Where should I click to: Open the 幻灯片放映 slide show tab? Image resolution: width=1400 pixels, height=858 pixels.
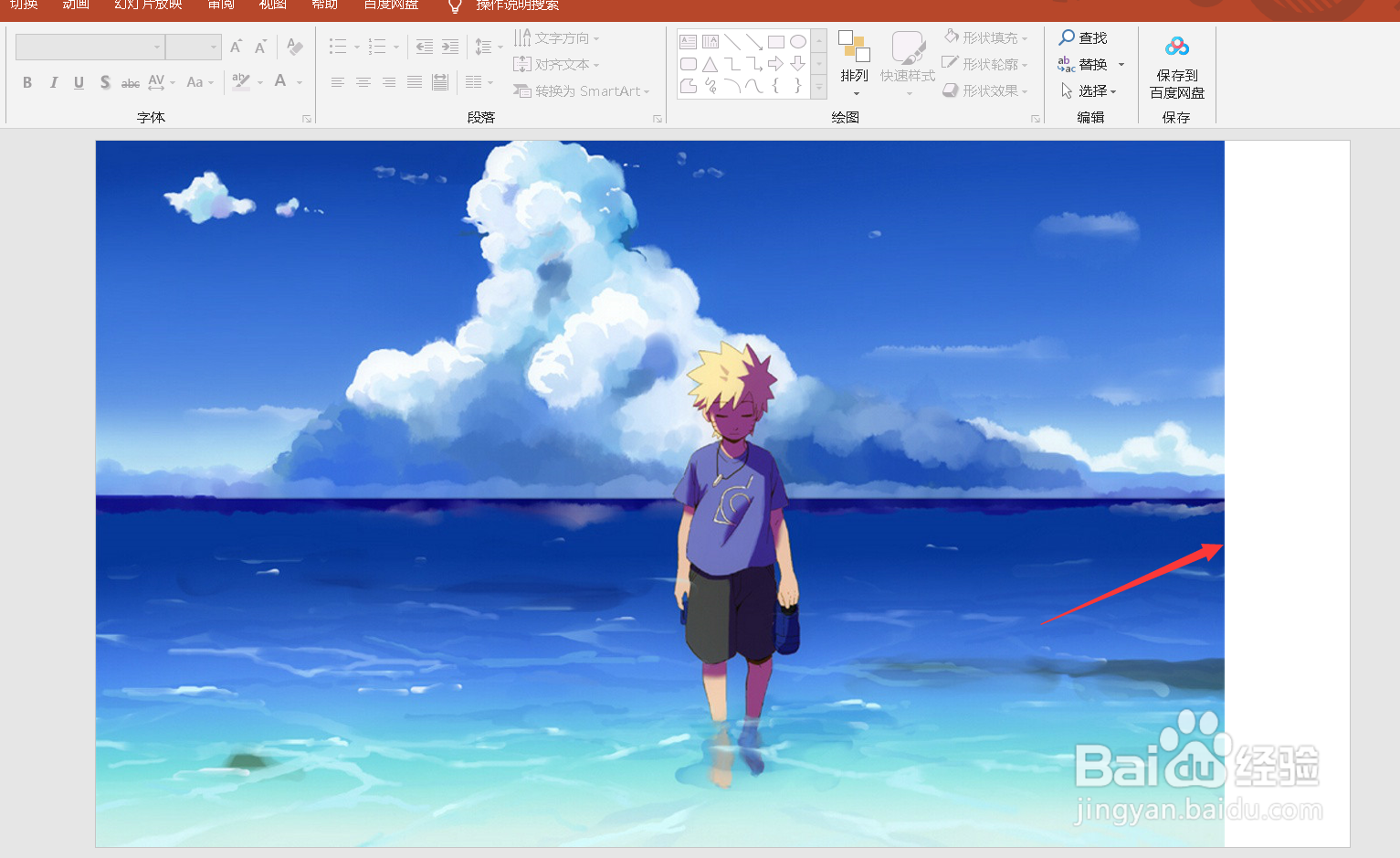(148, 5)
